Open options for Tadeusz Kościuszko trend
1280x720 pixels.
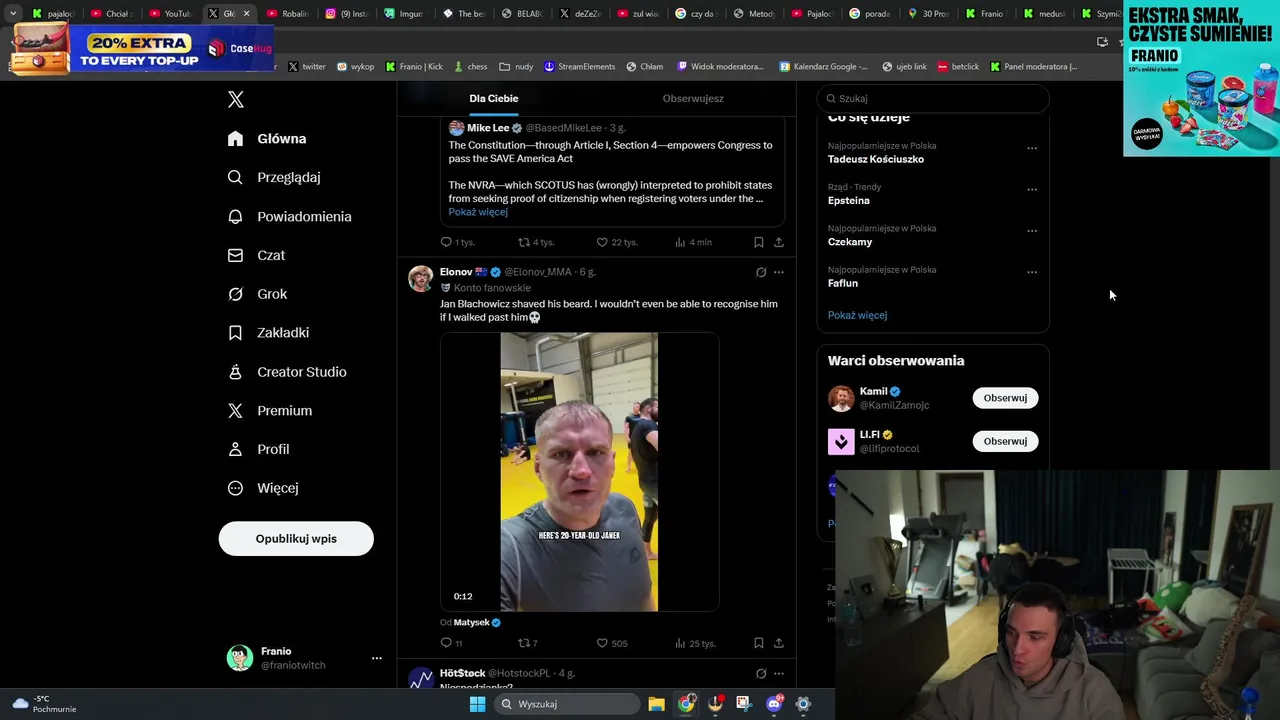(1032, 148)
